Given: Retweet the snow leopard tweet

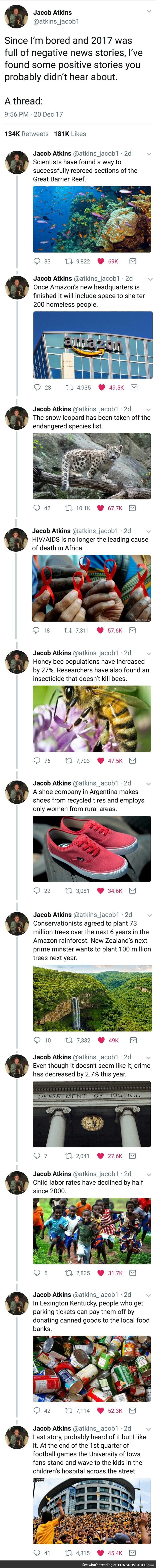Looking at the screenshot, I should [69, 508].
